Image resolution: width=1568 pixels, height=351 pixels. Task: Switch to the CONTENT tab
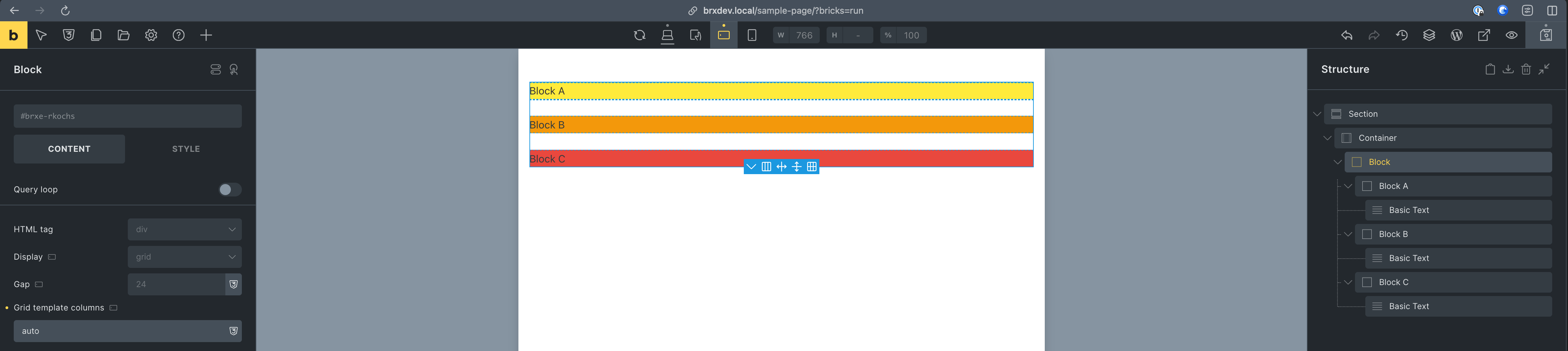pos(69,149)
